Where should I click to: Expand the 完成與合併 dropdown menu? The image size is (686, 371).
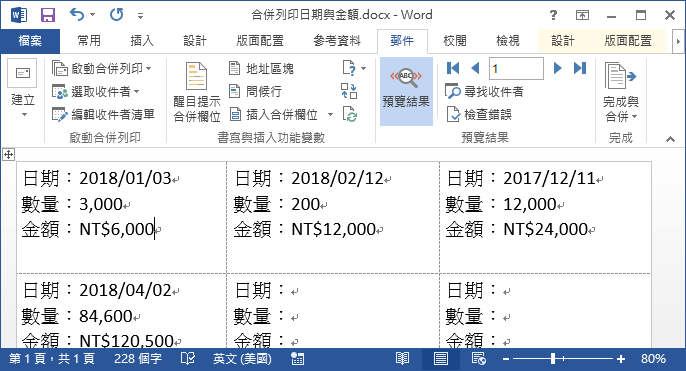coord(620,91)
